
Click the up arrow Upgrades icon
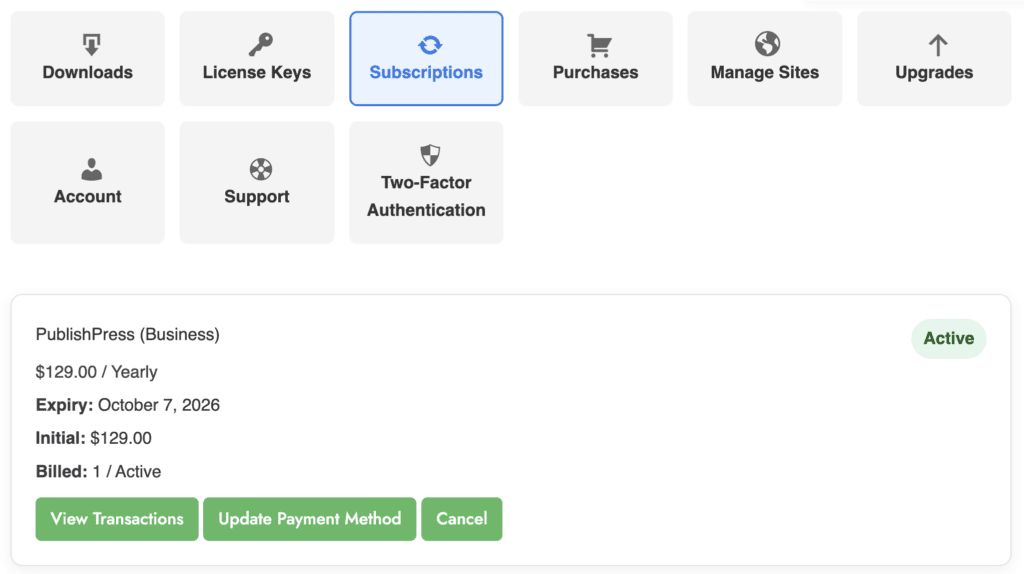(x=937, y=44)
